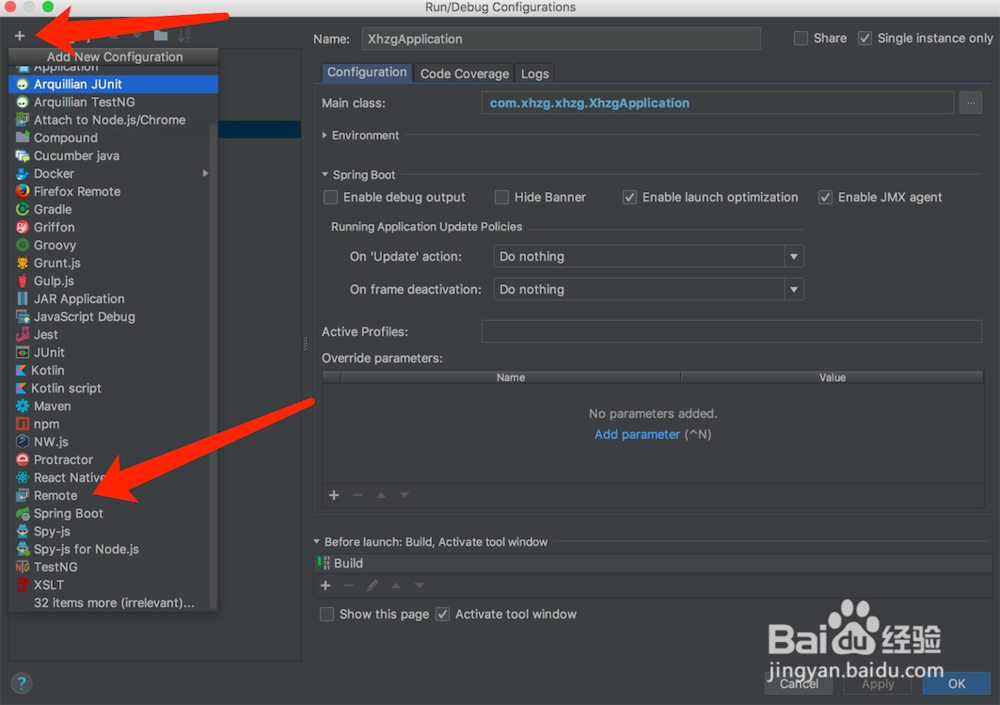Viewport: 1000px width, 705px height.
Task: Show 32 items more (irrelevant)
Action: pos(113,602)
